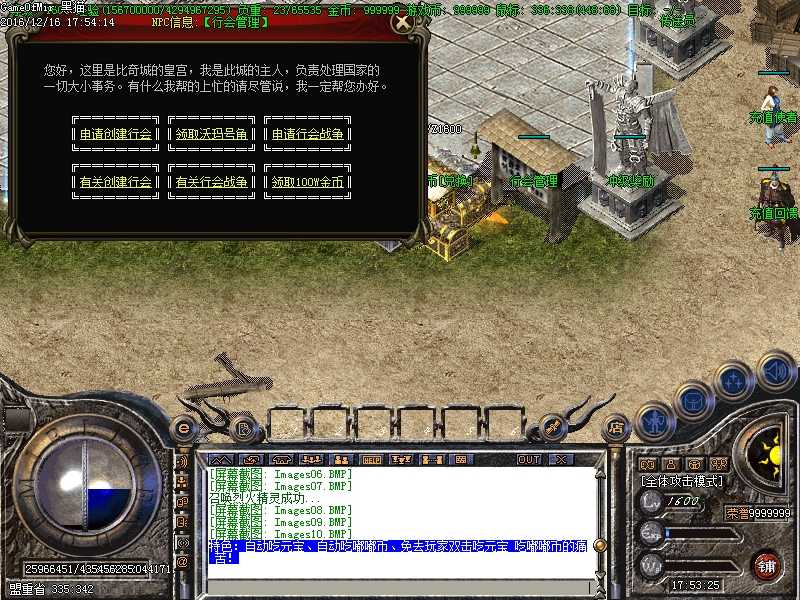This screenshot has height=600, width=800.
Task: Click the grid icon in the chat toolbar
Action: pos(461,460)
